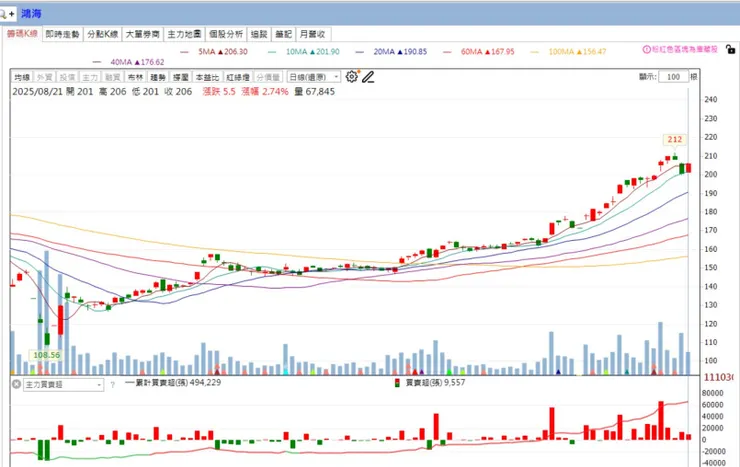Open the 即時走勢 tab

[62, 34]
